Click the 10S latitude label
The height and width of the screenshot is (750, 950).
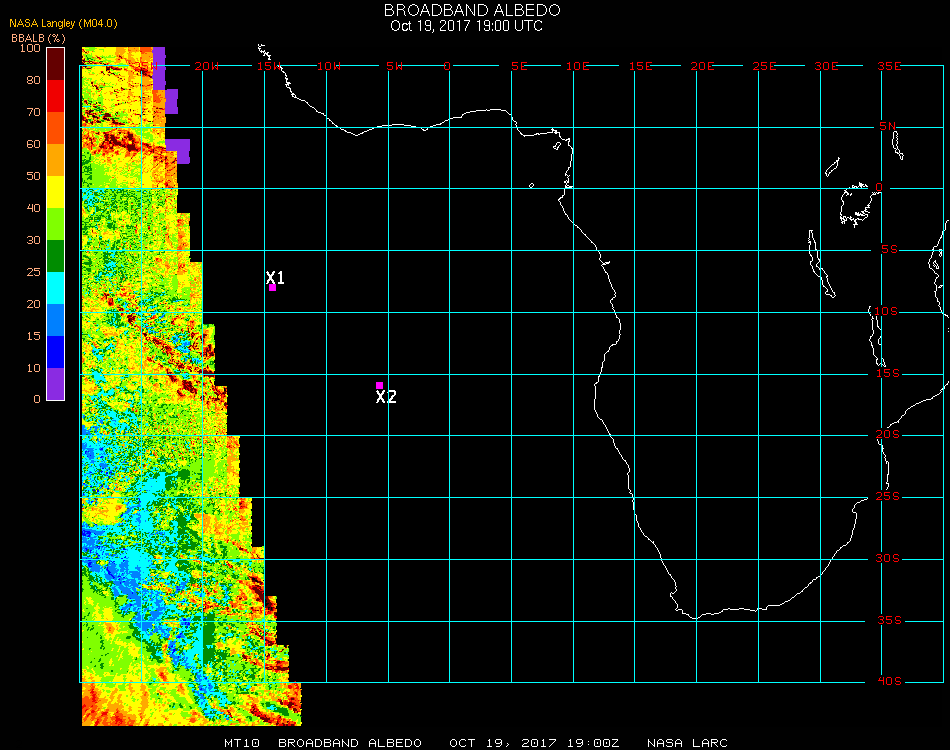click(x=886, y=311)
